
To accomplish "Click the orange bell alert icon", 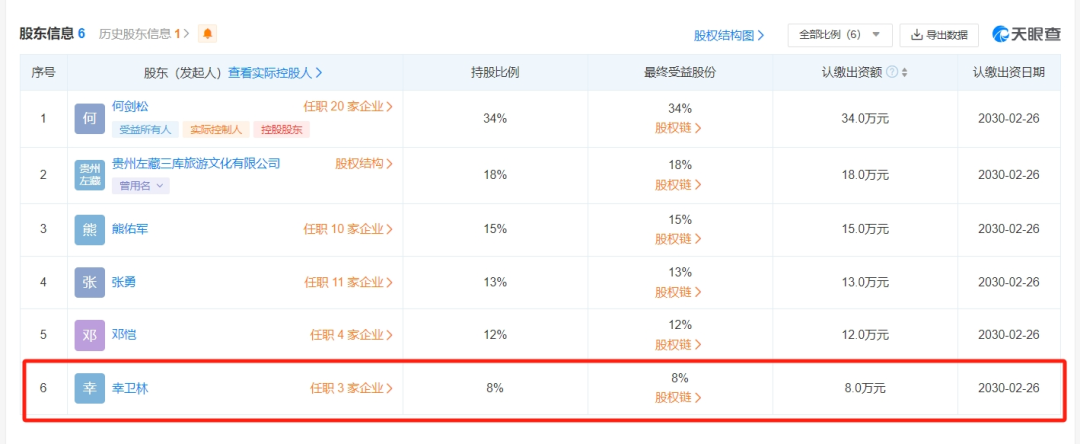I will [208, 34].
